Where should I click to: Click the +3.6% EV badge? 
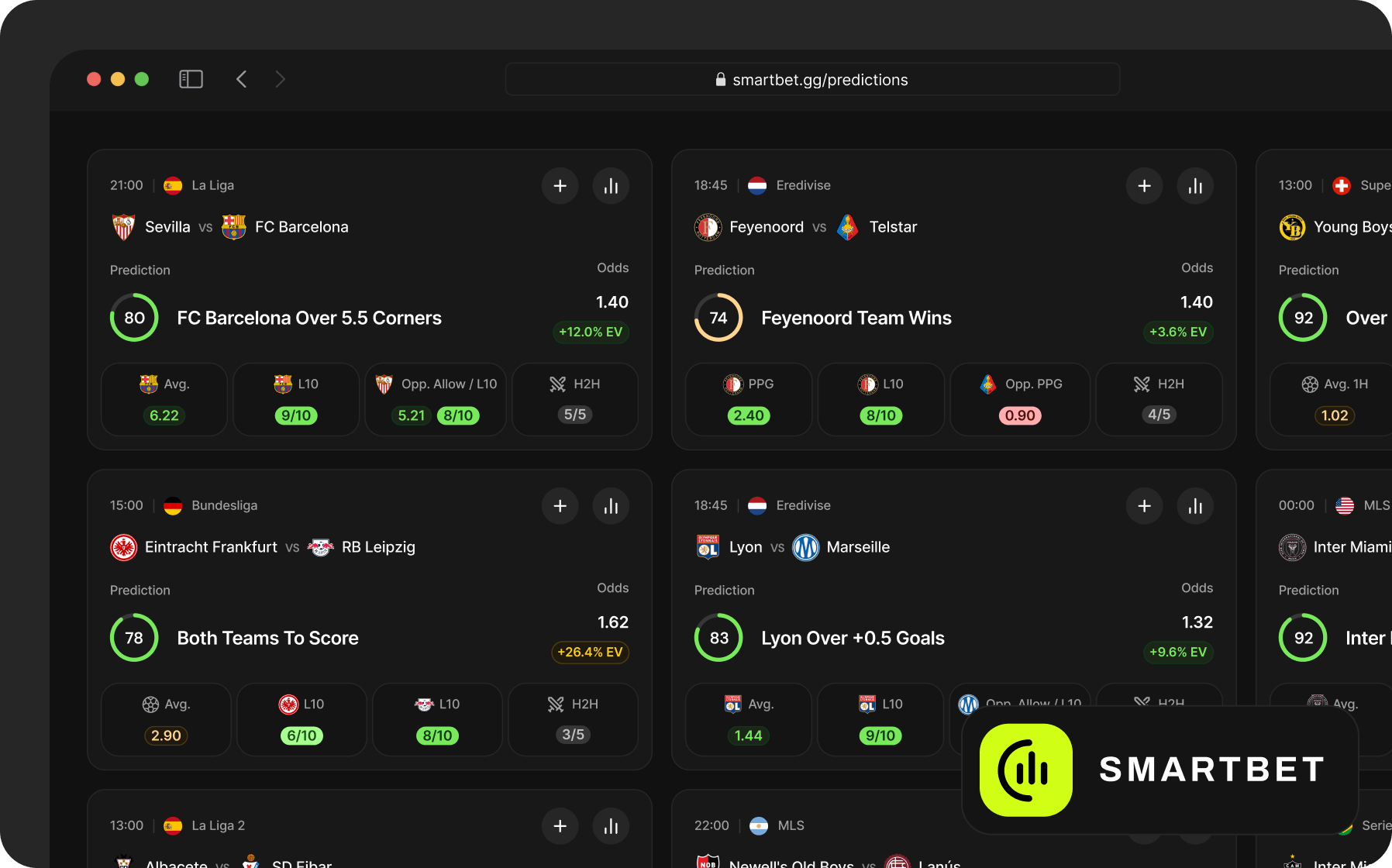pos(1178,332)
